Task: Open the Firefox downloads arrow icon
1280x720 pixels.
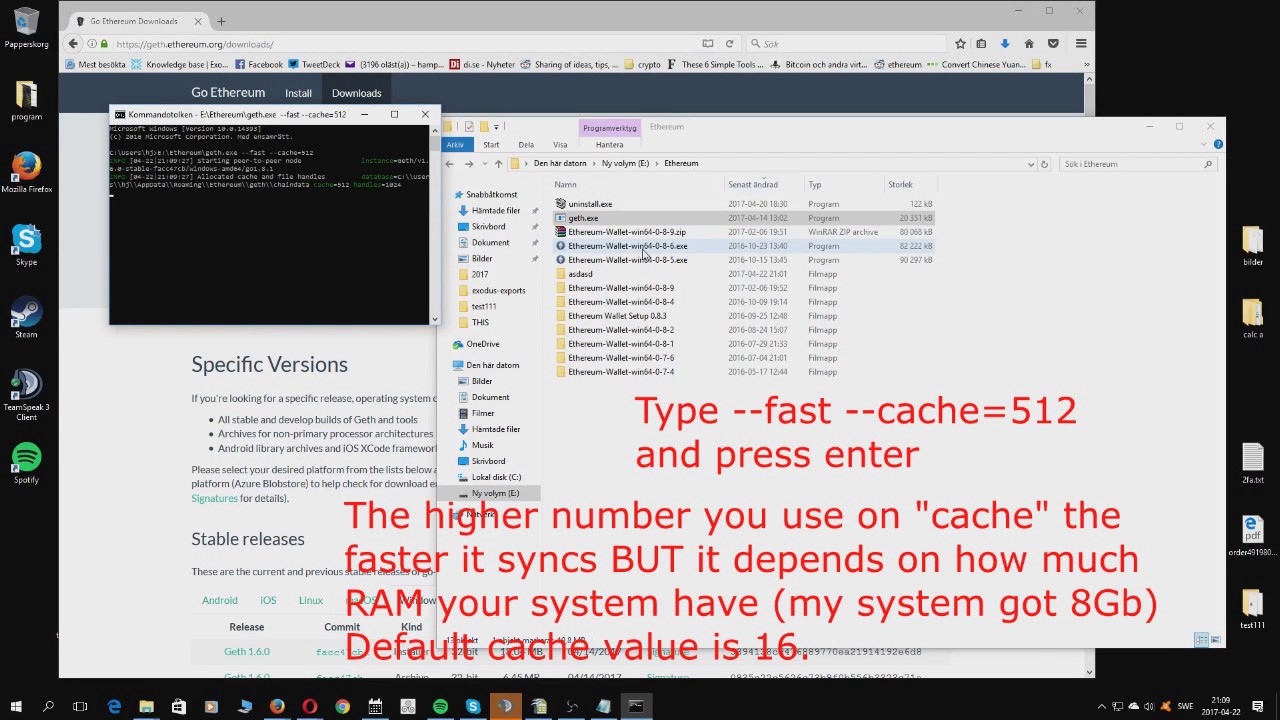Action: coord(1005,44)
